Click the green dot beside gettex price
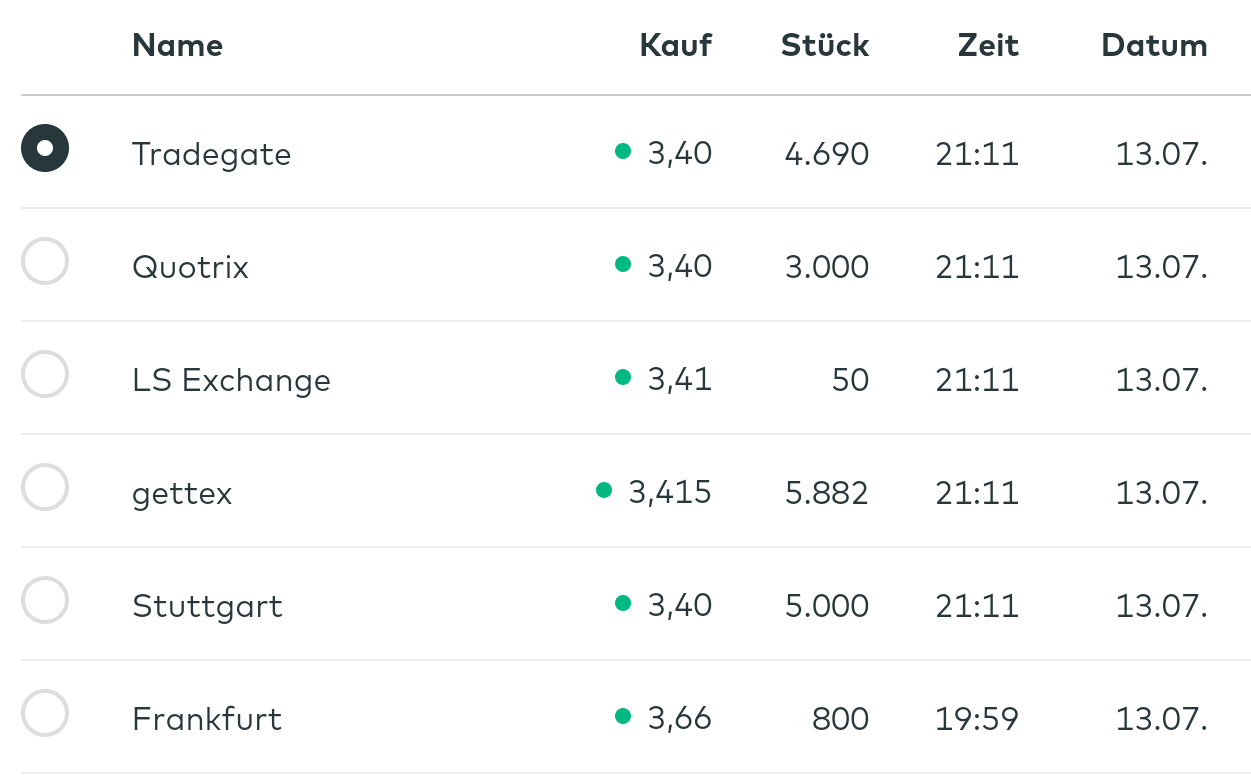The width and height of the screenshot is (1251, 779). (603, 490)
